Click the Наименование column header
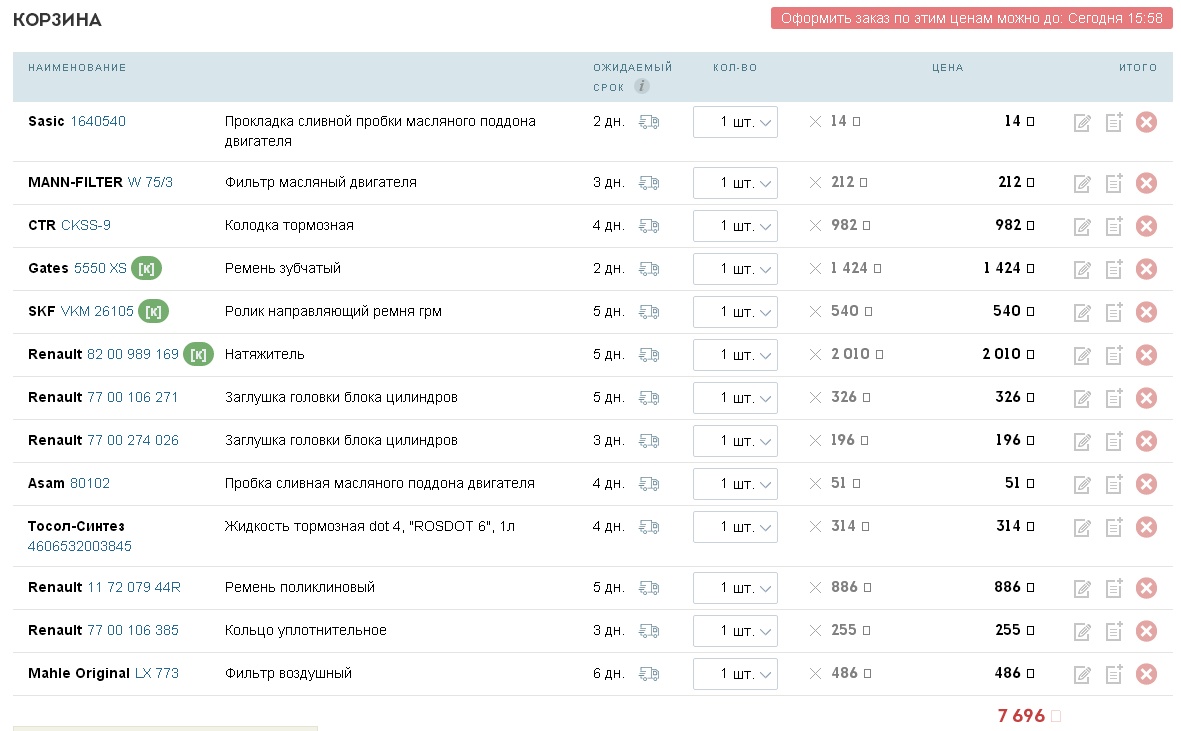This screenshot has width=1181, height=731. click(77, 68)
